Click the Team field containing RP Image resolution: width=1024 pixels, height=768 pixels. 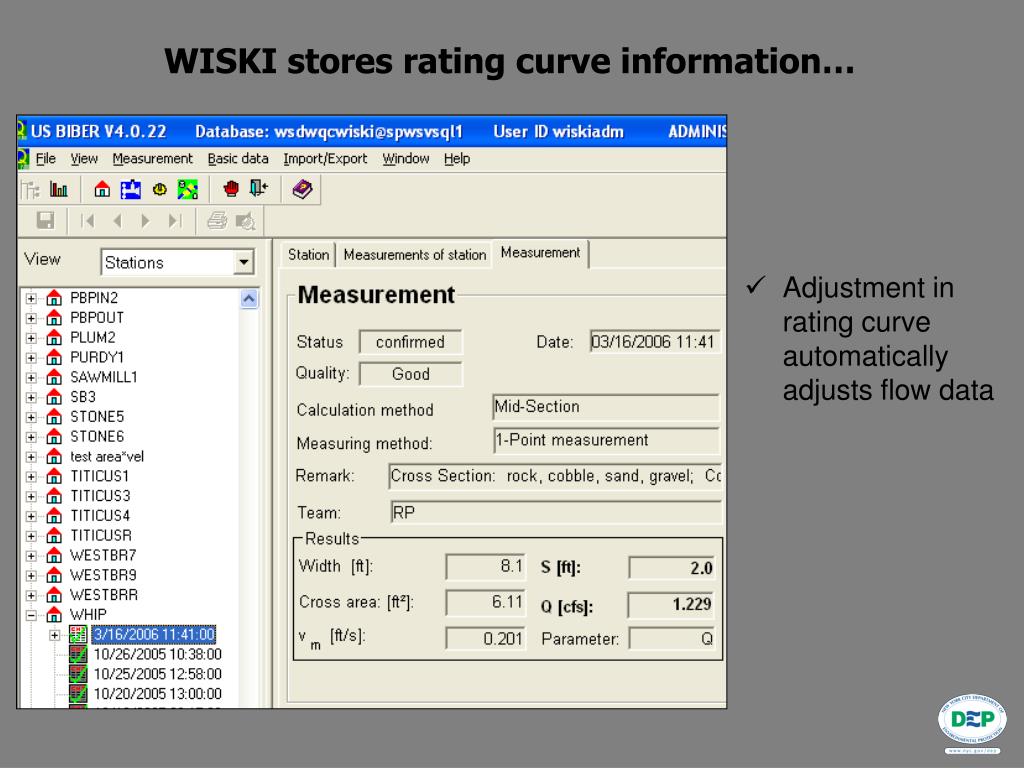click(x=556, y=513)
